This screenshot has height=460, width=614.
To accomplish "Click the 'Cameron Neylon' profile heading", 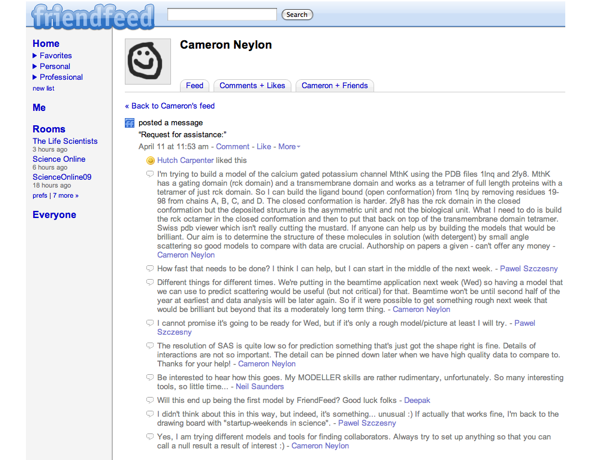I will pyautogui.click(x=226, y=45).
